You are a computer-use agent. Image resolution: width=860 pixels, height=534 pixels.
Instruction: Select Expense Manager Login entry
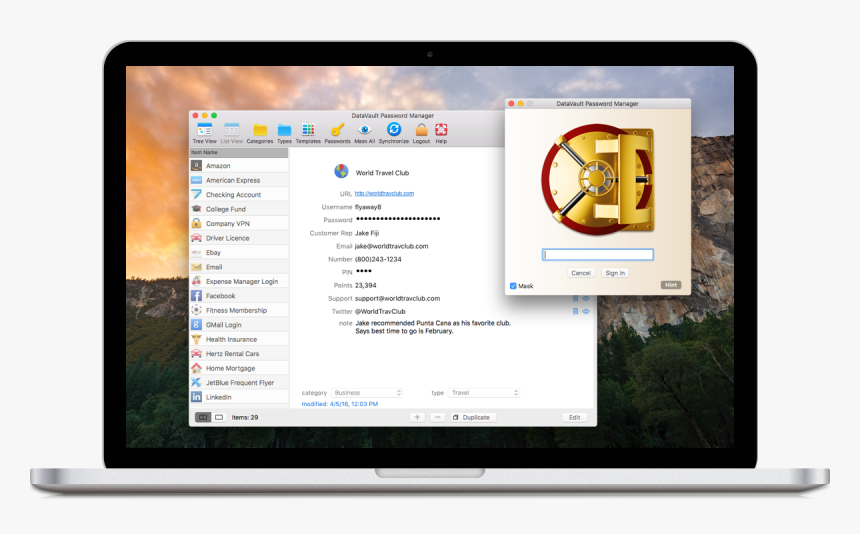(x=239, y=281)
